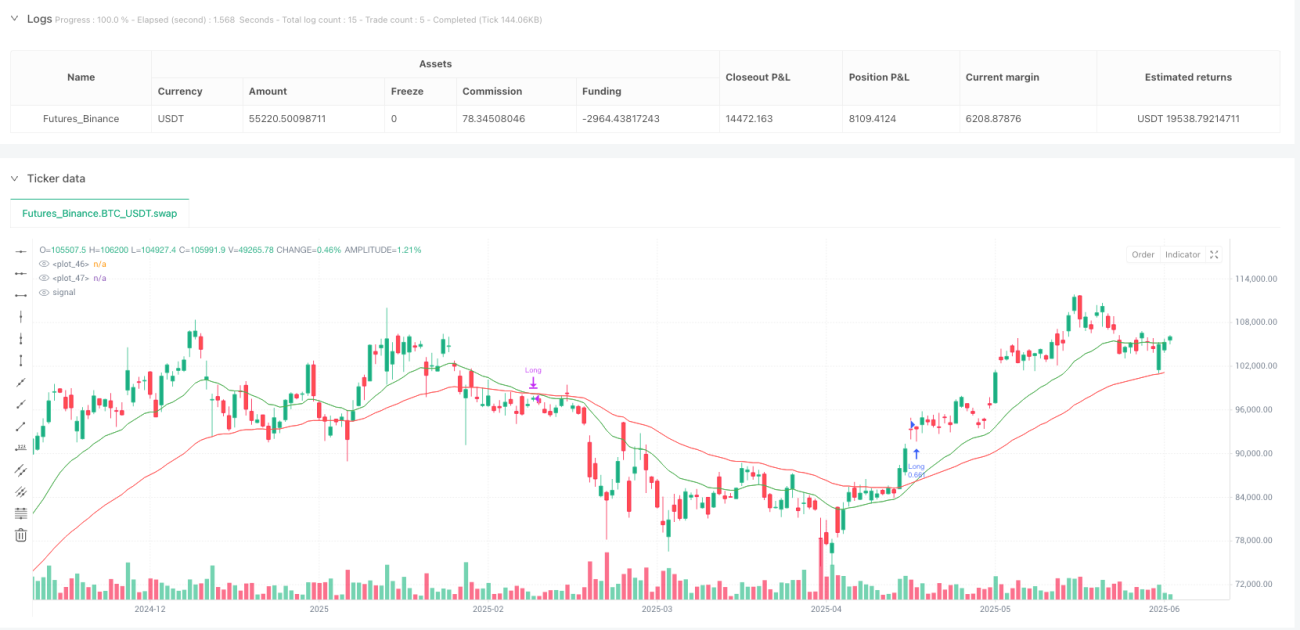Select the Fibonacci lines tool icon
Screen dimensions: 1300x630
click(21, 513)
